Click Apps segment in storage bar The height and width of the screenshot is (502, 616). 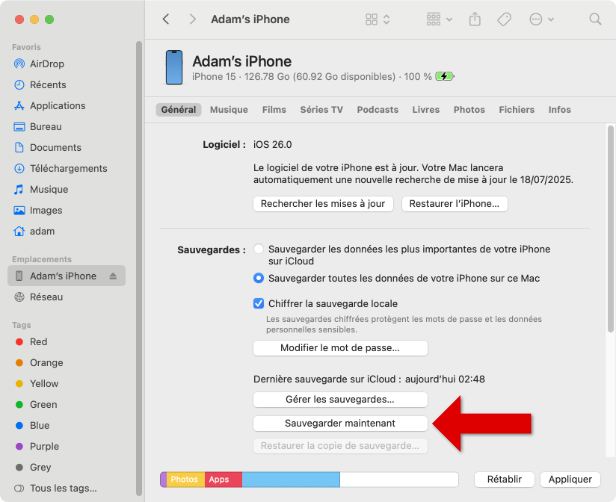223,480
